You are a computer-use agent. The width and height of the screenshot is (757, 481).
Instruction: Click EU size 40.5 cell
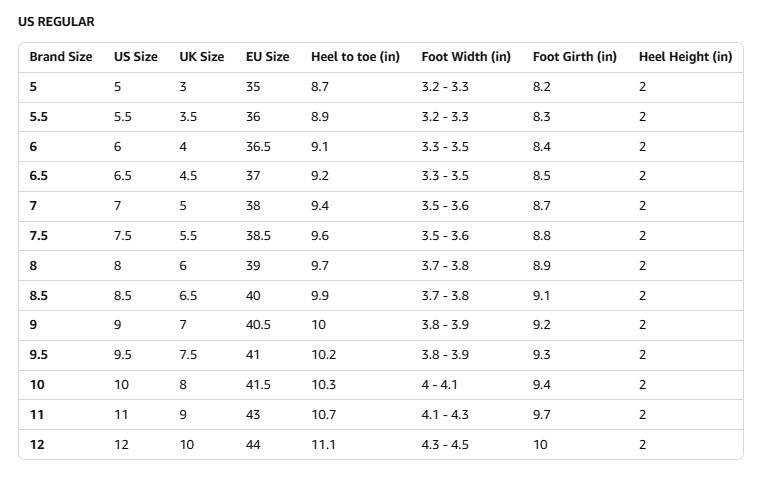tap(258, 325)
